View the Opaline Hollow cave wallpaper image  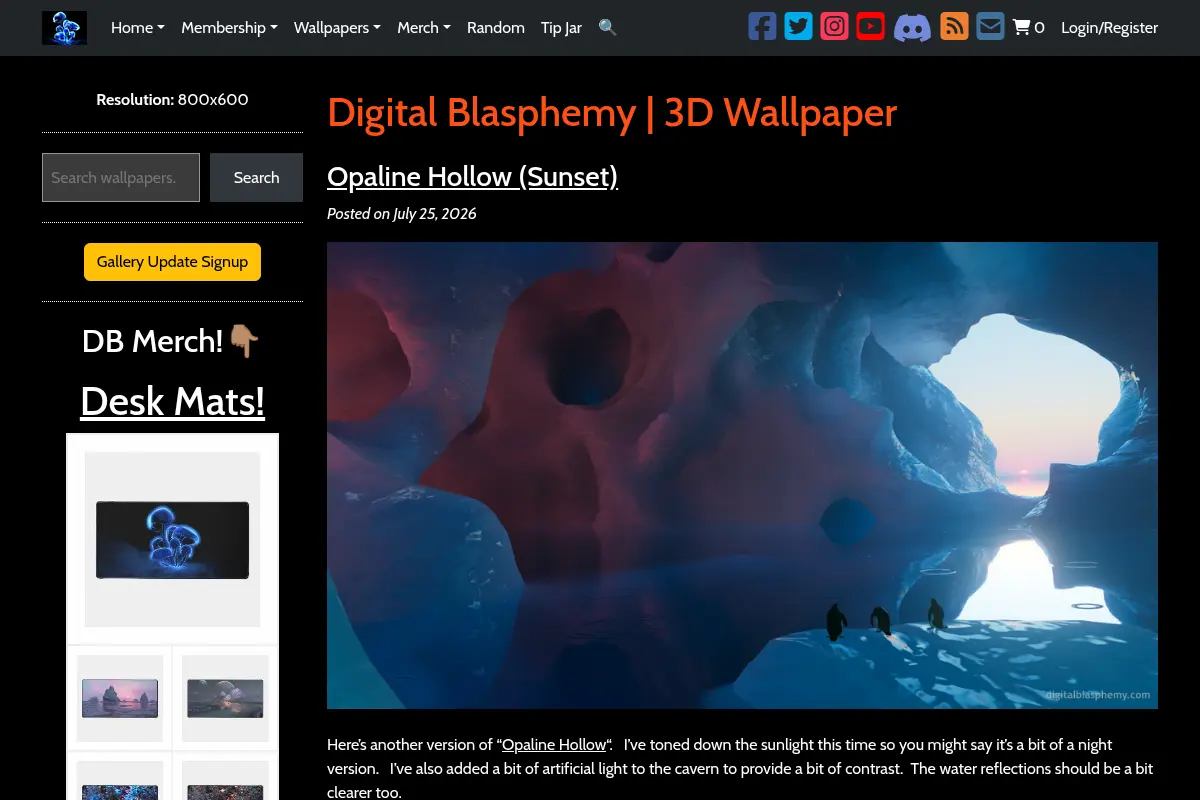pyautogui.click(x=742, y=475)
